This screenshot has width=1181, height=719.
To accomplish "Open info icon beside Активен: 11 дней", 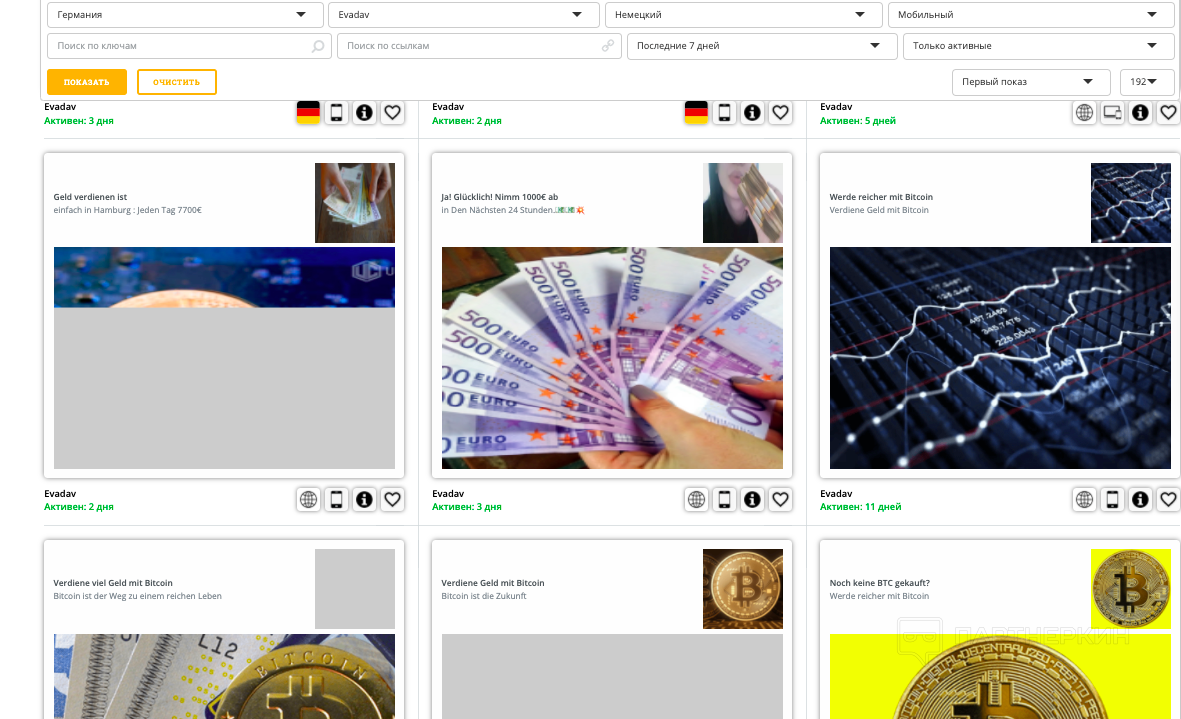I will [x=1140, y=499].
